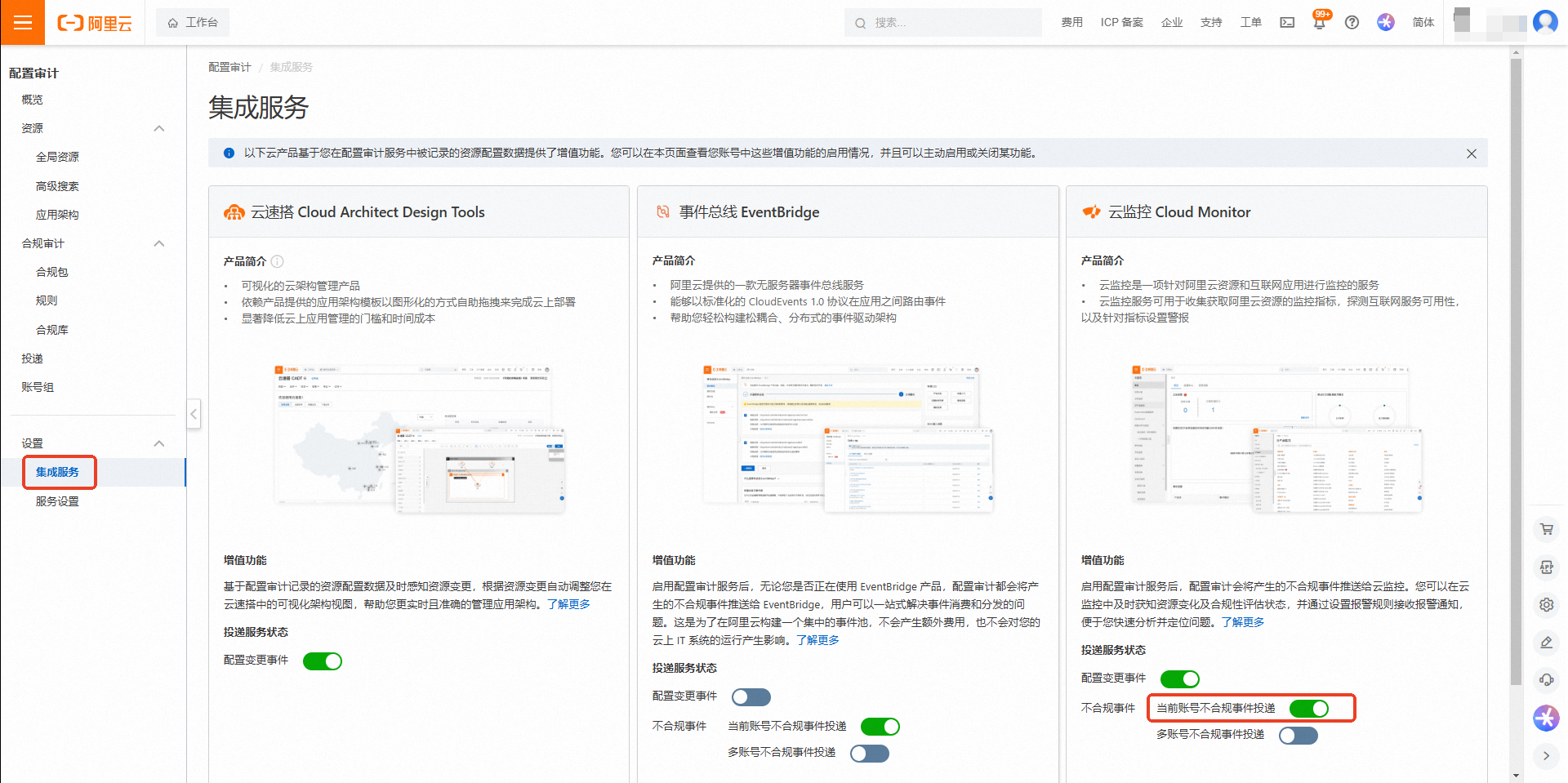The image size is (1568, 783).
Task: Open 全局资源 in the sidebar
Action: [x=57, y=157]
